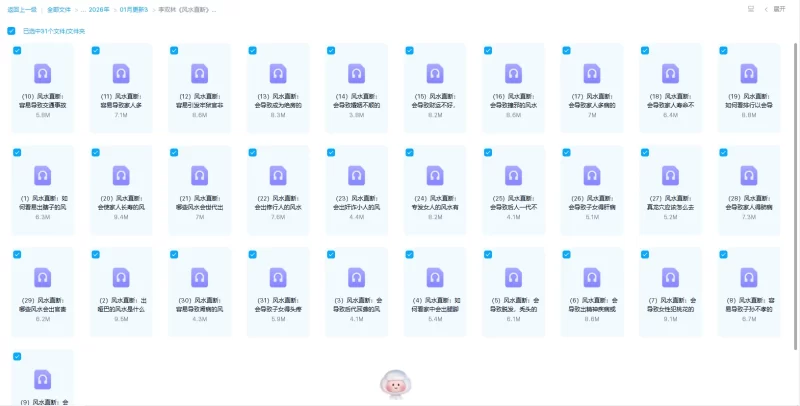Uncheck the checkbox on file (25)
The image size is (800, 406).
(488, 153)
